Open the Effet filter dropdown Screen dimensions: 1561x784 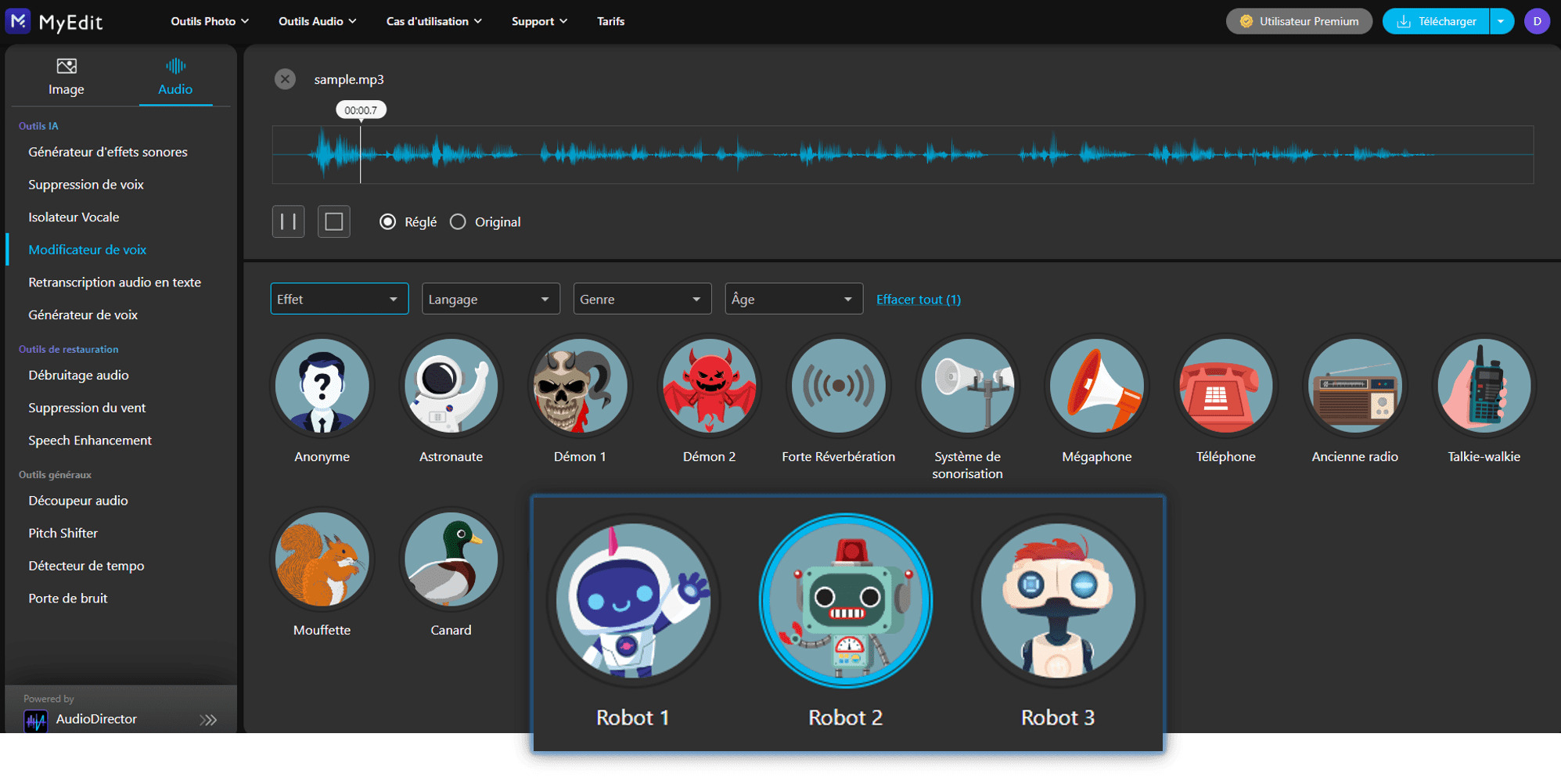[339, 298]
